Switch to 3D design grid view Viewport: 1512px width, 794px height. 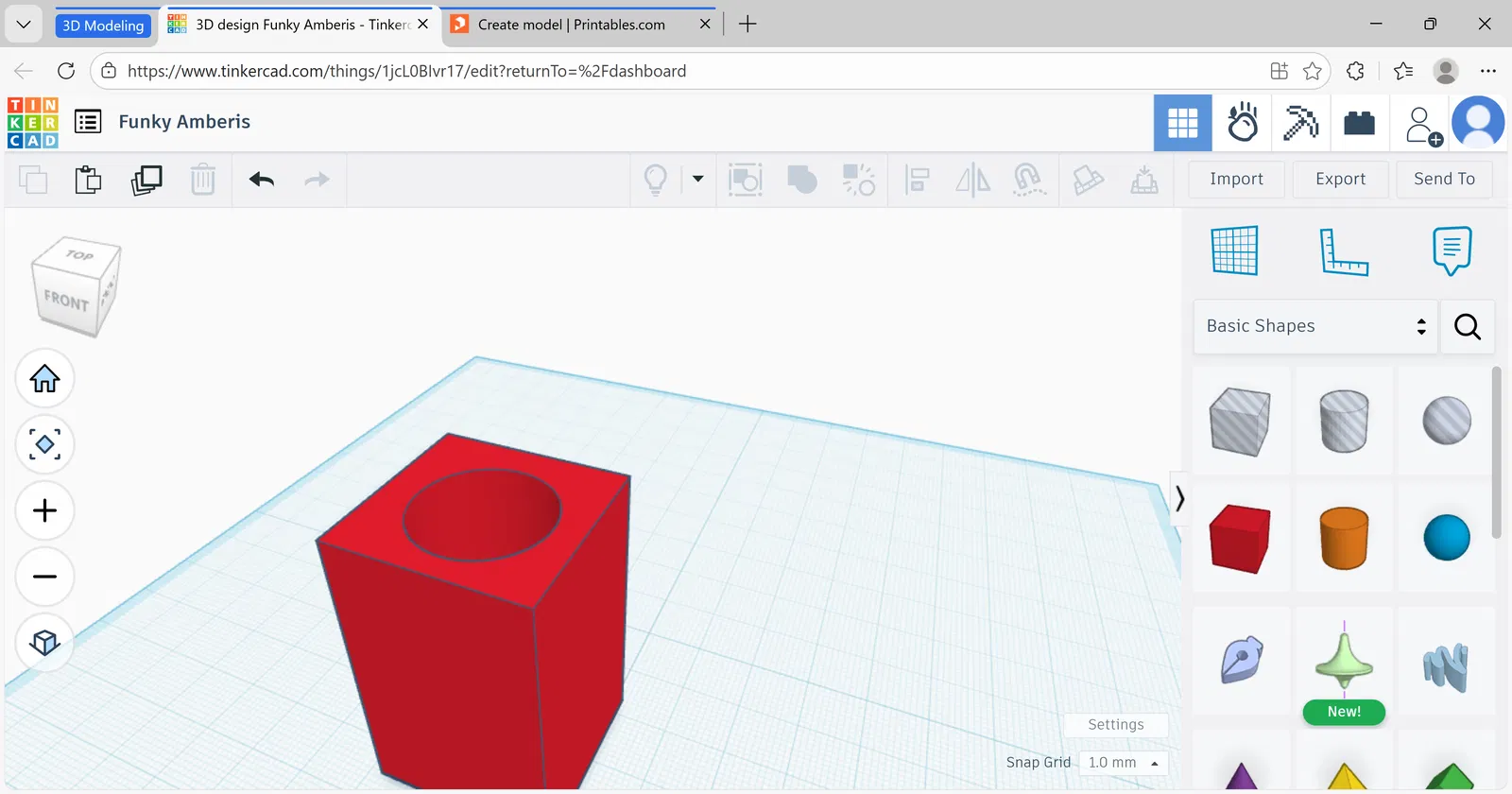coord(1183,123)
